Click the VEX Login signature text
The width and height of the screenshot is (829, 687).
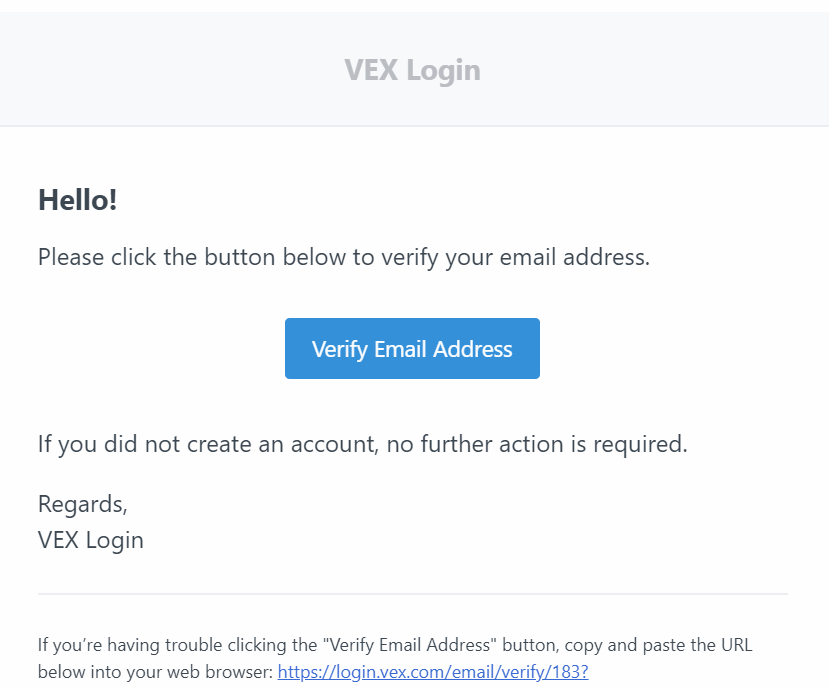coord(91,540)
